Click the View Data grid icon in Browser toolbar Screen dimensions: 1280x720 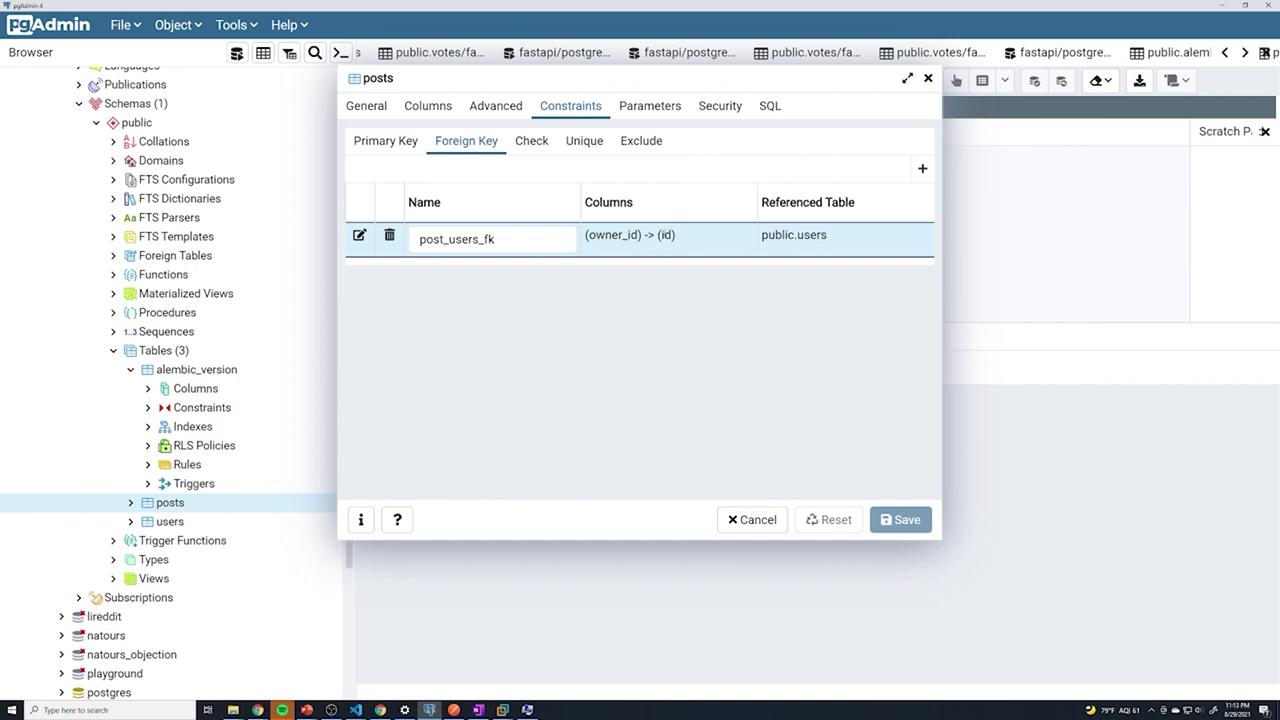click(x=263, y=53)
